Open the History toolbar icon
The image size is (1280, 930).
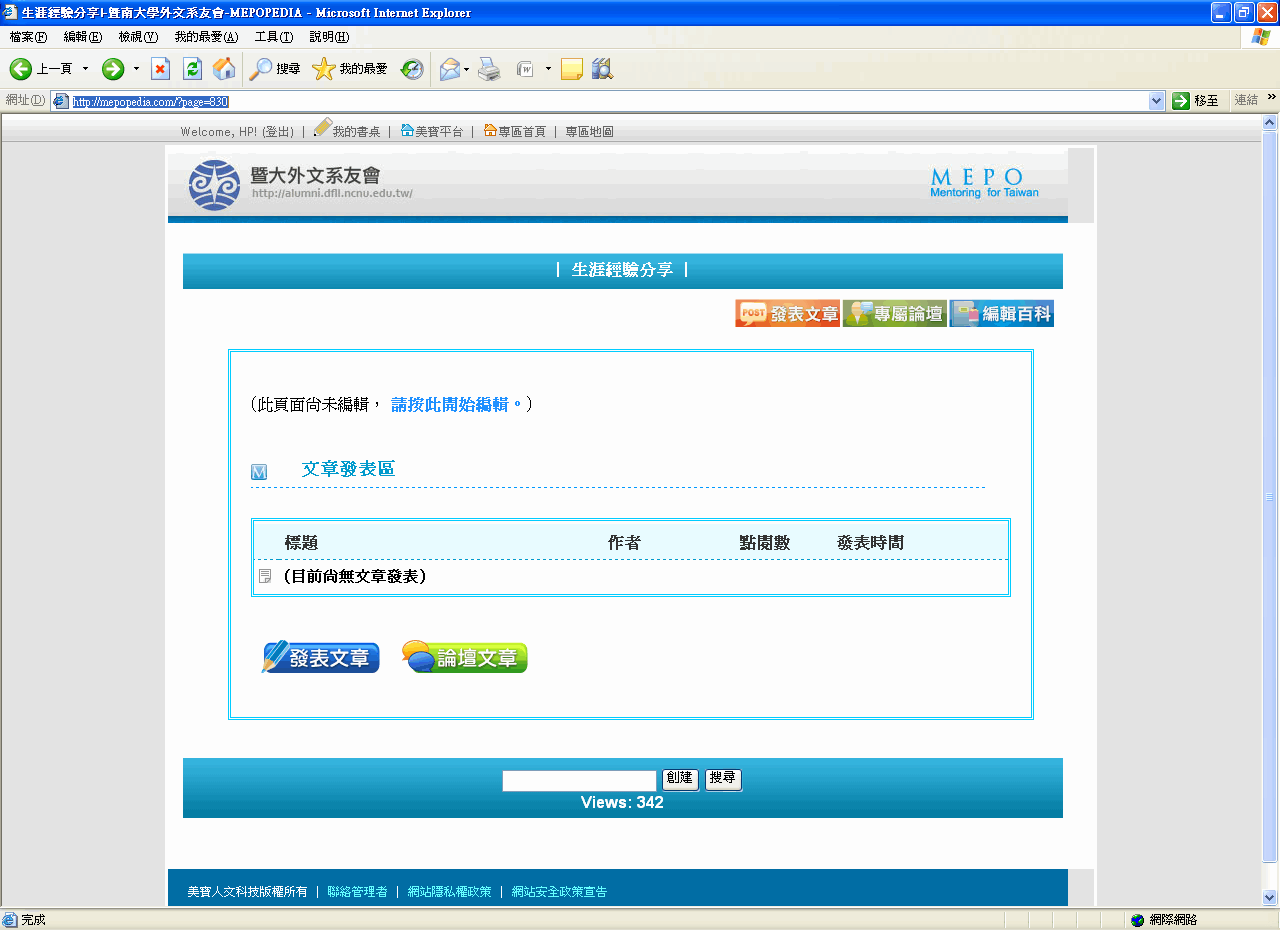[412, 69]
